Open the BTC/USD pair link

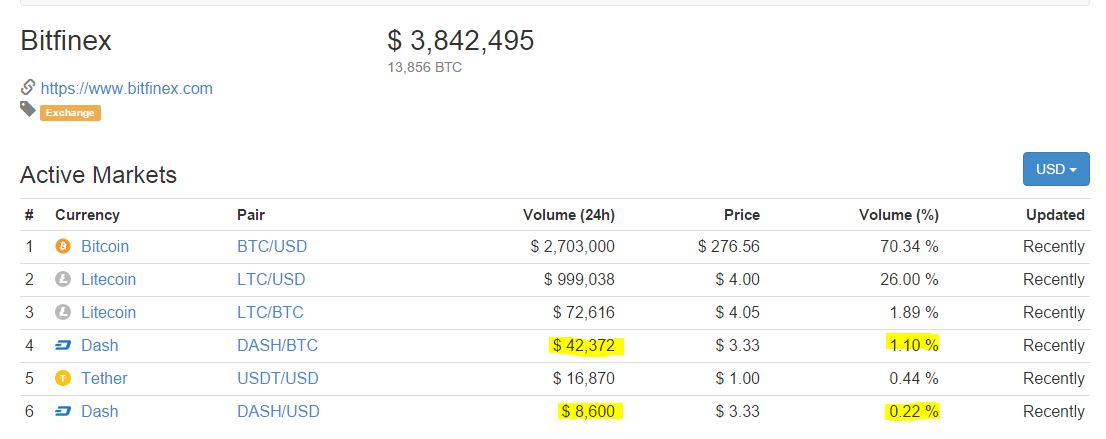(272, 247)
